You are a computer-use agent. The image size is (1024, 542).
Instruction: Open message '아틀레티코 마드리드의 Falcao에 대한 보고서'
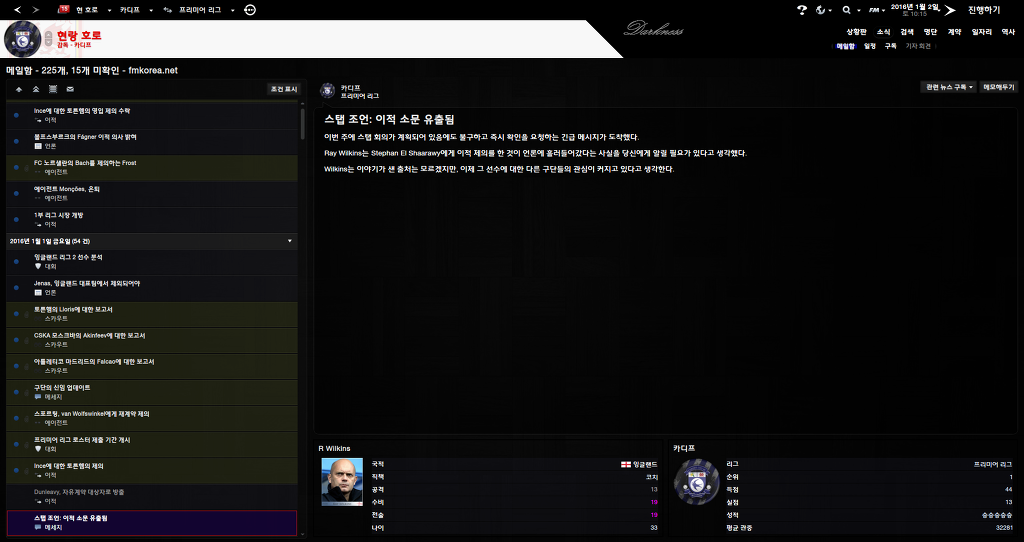[x=152, y=366]
